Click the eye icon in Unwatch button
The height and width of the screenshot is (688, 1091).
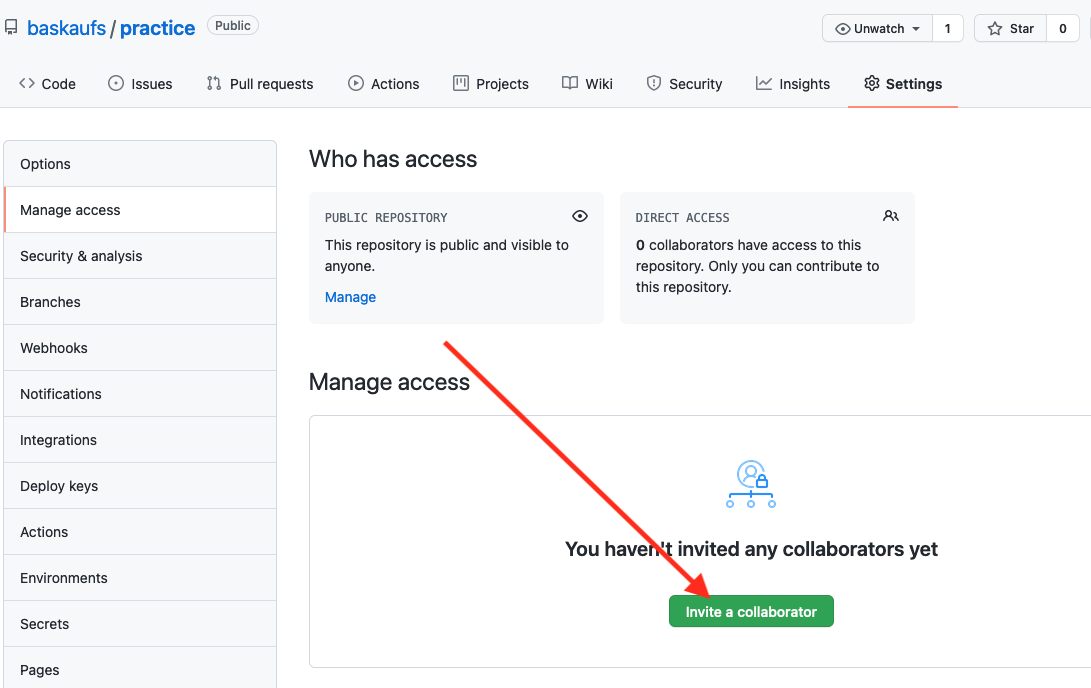(843, 29)
